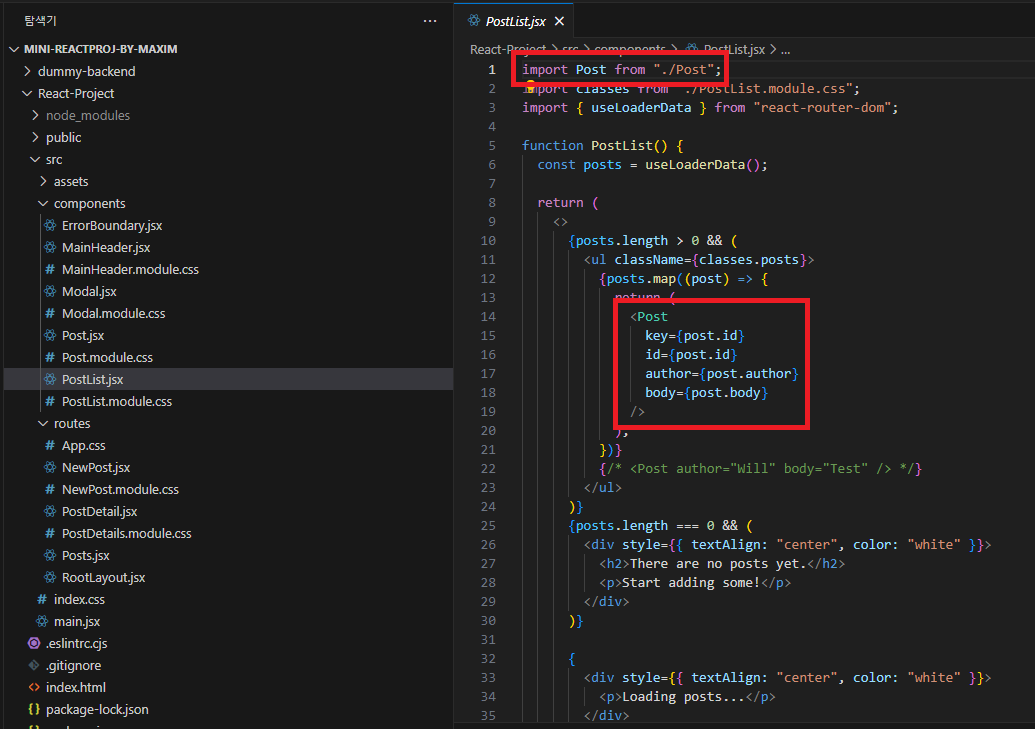Click the CSS hash icon of PostDetails.module.css

point(50,533)
